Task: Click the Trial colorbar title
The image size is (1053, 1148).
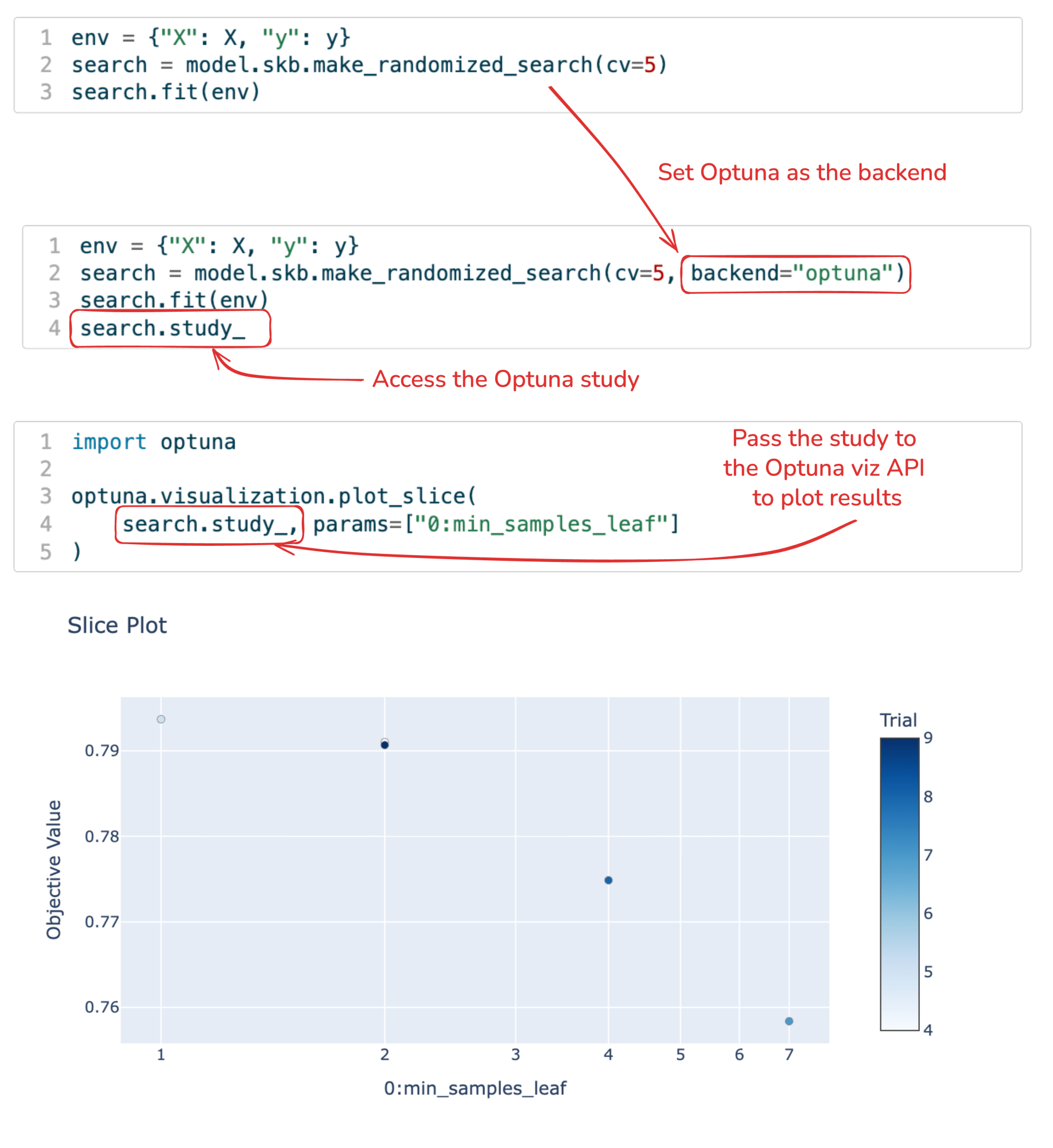Action: (x=898, y=720)
